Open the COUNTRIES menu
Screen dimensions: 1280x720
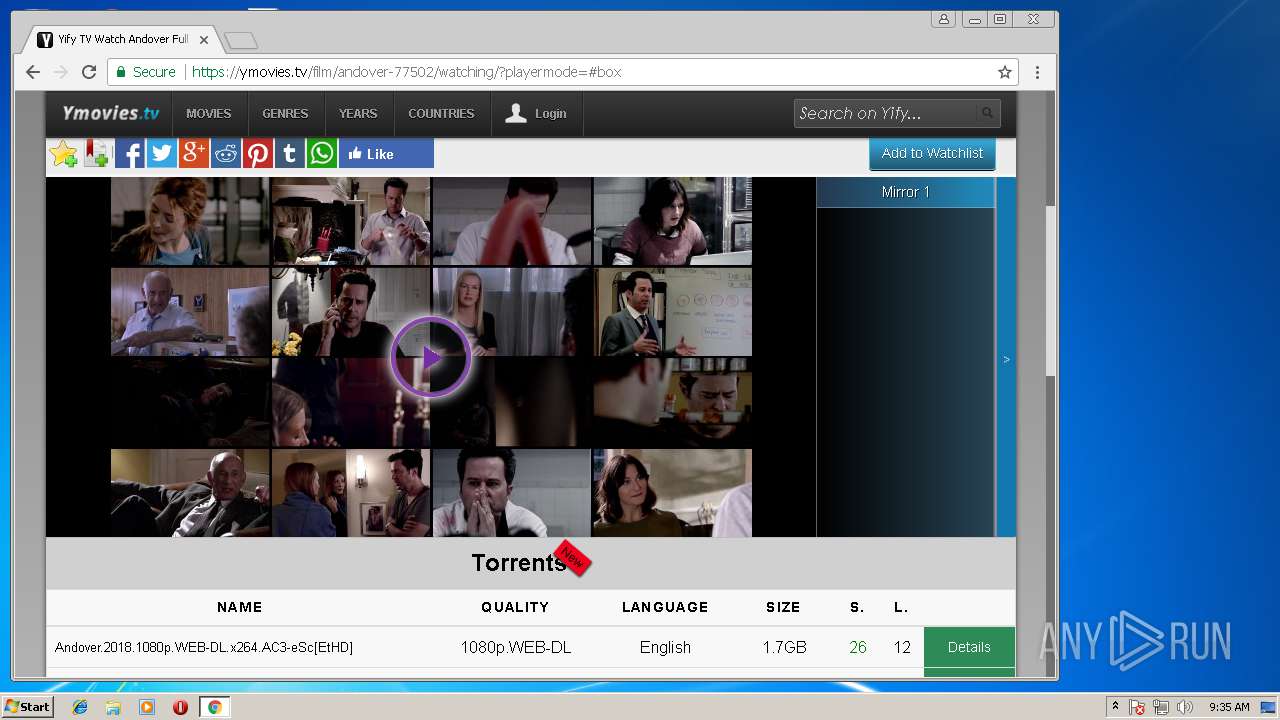[441, 113]
